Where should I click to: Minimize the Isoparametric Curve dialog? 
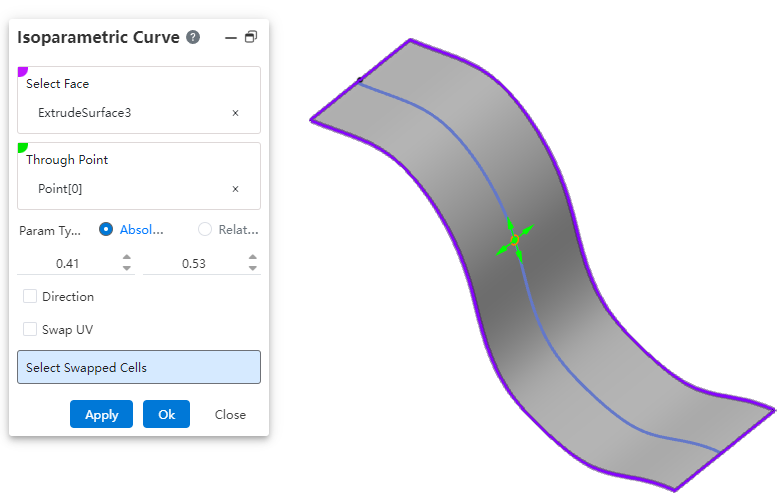[231, 37]
